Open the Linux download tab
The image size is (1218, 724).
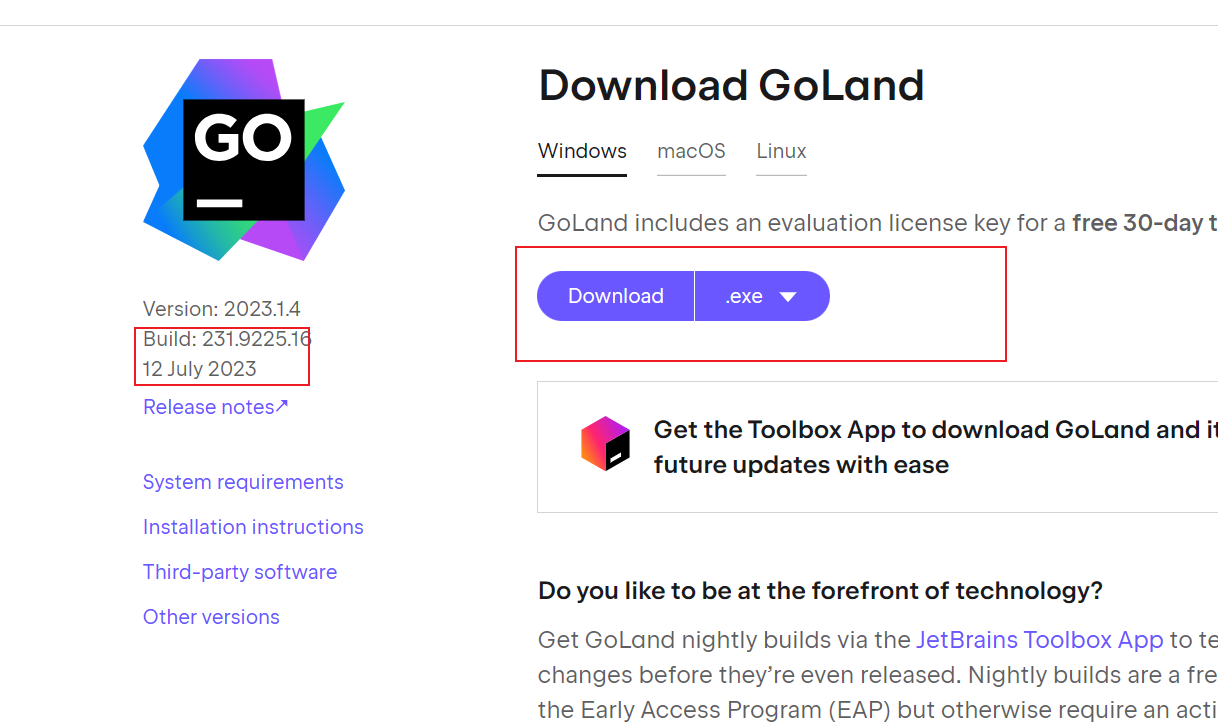tap(781, 152)
